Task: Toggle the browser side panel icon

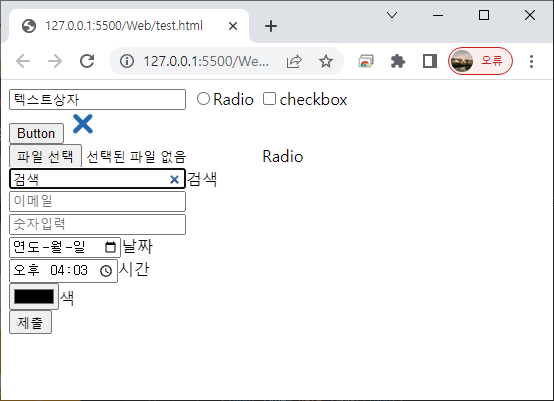Action: pyautogui.click(x=430, y=61)
